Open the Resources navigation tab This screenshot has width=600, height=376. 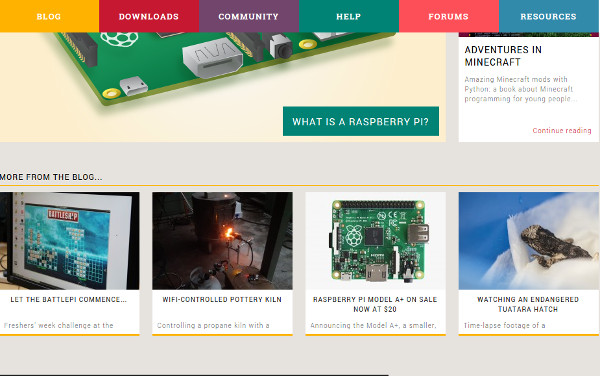tap(549, 16)
